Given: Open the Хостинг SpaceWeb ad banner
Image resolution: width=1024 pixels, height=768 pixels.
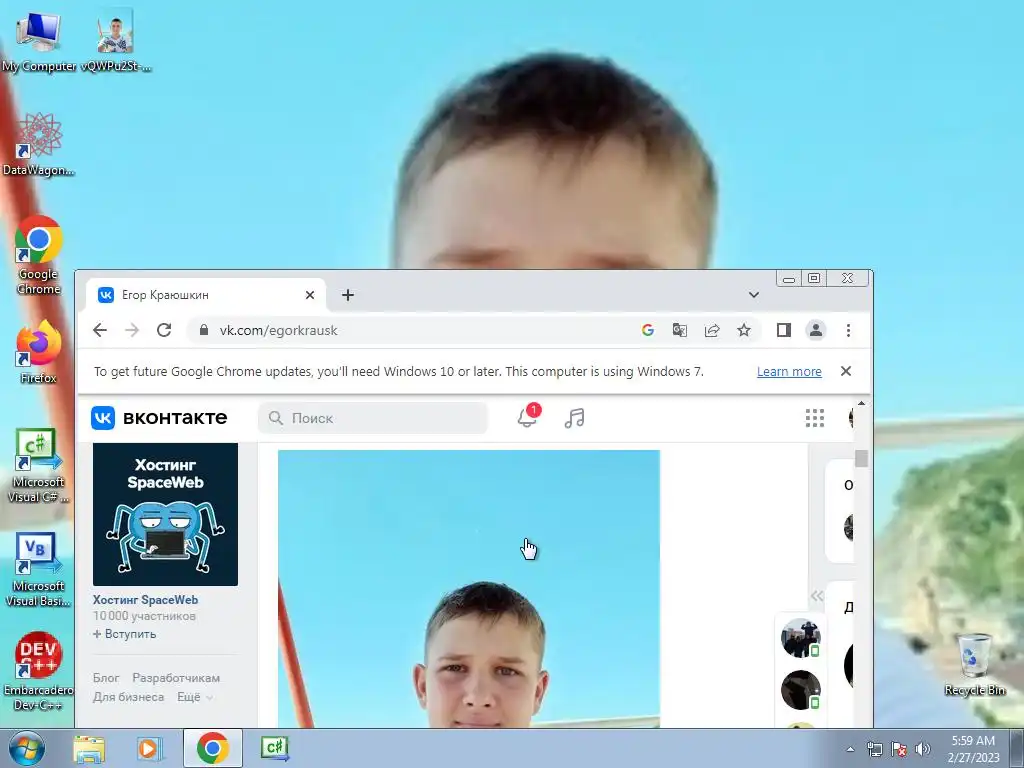Looking at the screenshot, I should [165, 514].
